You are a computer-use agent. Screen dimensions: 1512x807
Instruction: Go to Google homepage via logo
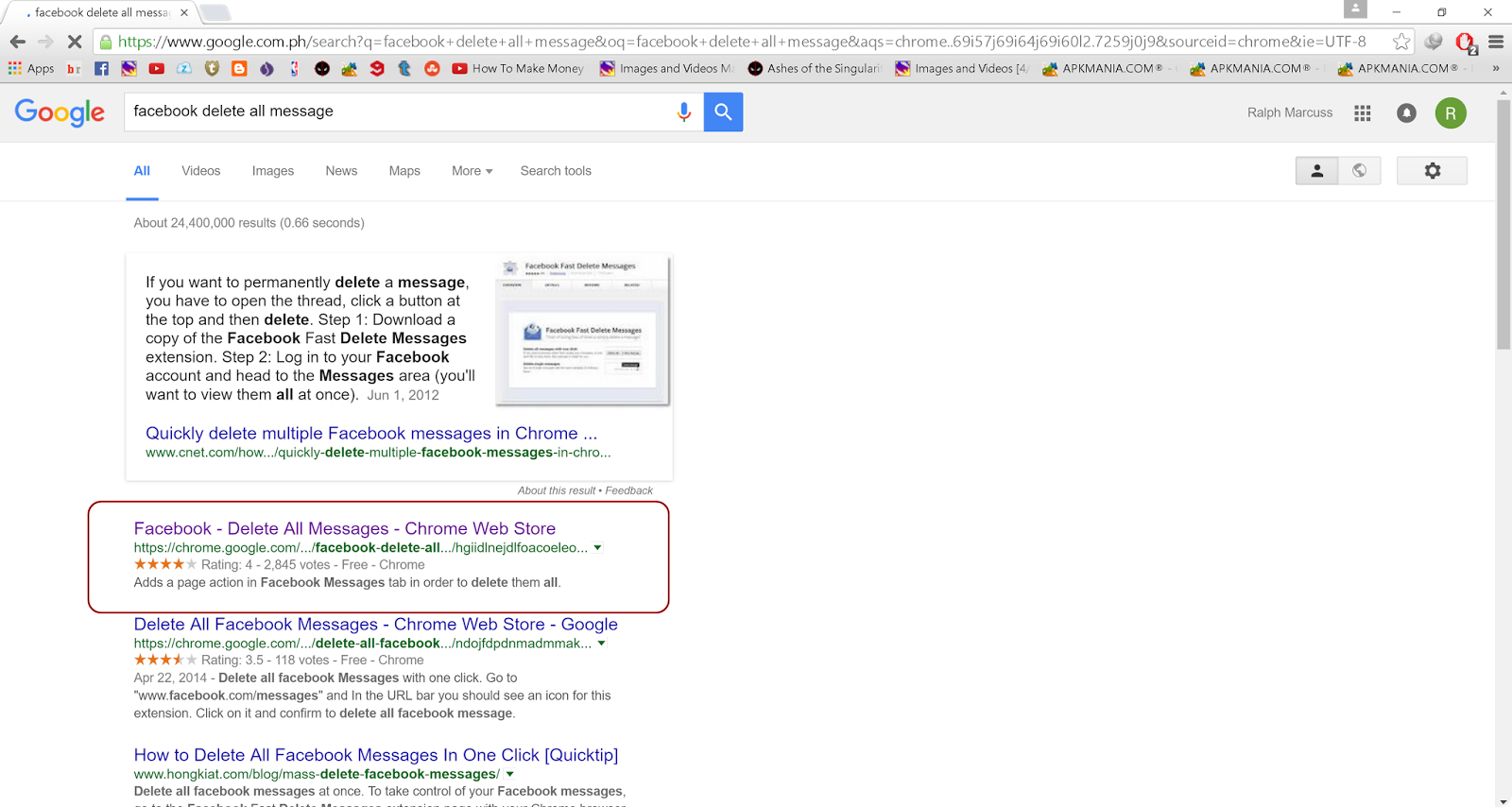(x=60, y=112)
